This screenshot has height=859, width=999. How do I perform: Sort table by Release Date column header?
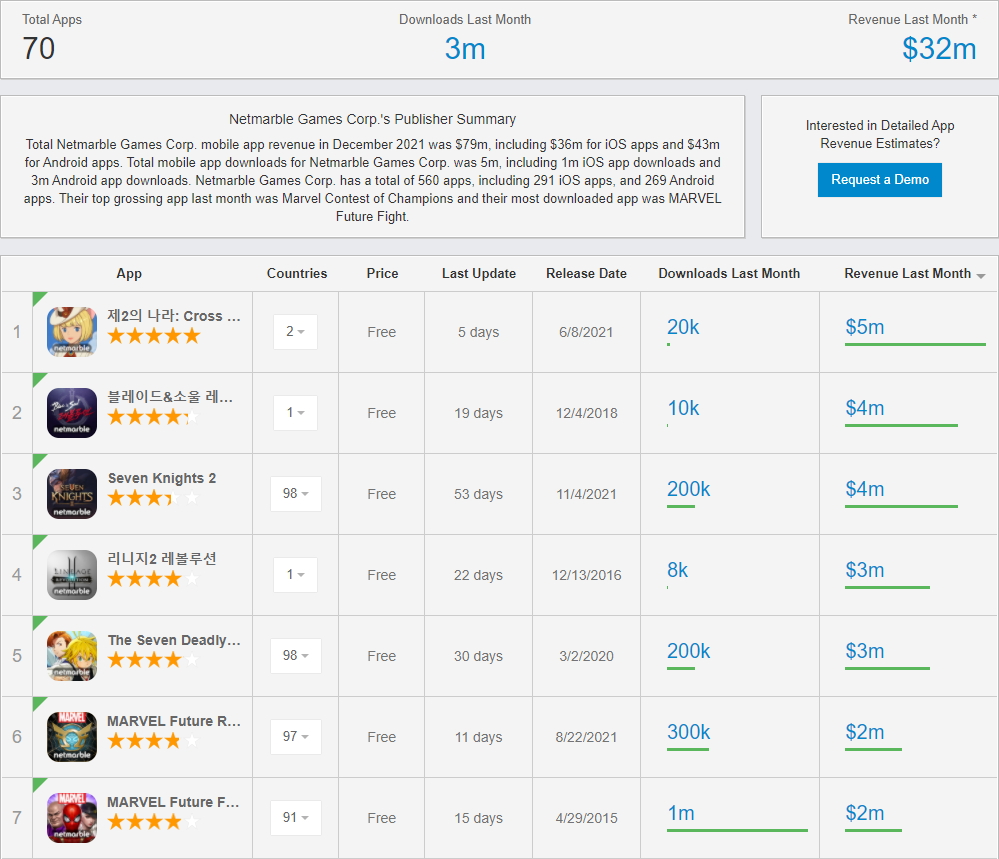(x=586, y=273)
